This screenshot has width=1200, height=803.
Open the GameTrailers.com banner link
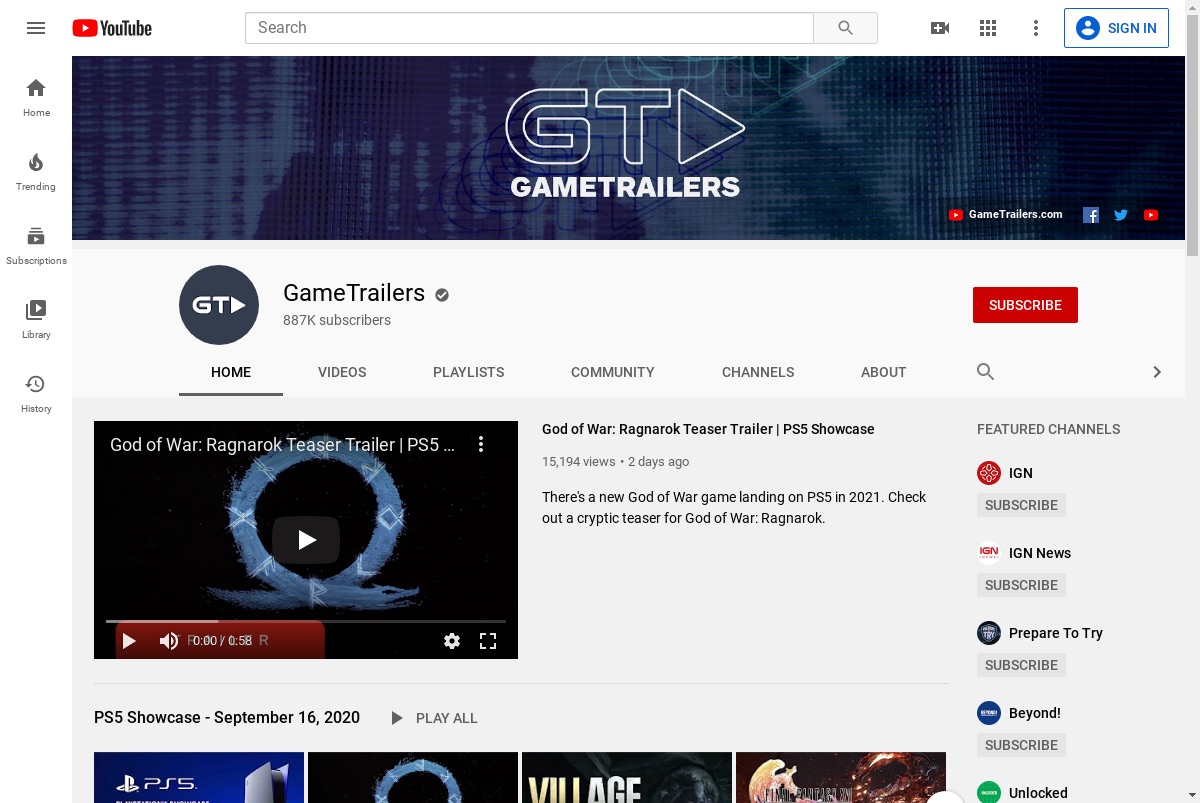[1006, 215]
